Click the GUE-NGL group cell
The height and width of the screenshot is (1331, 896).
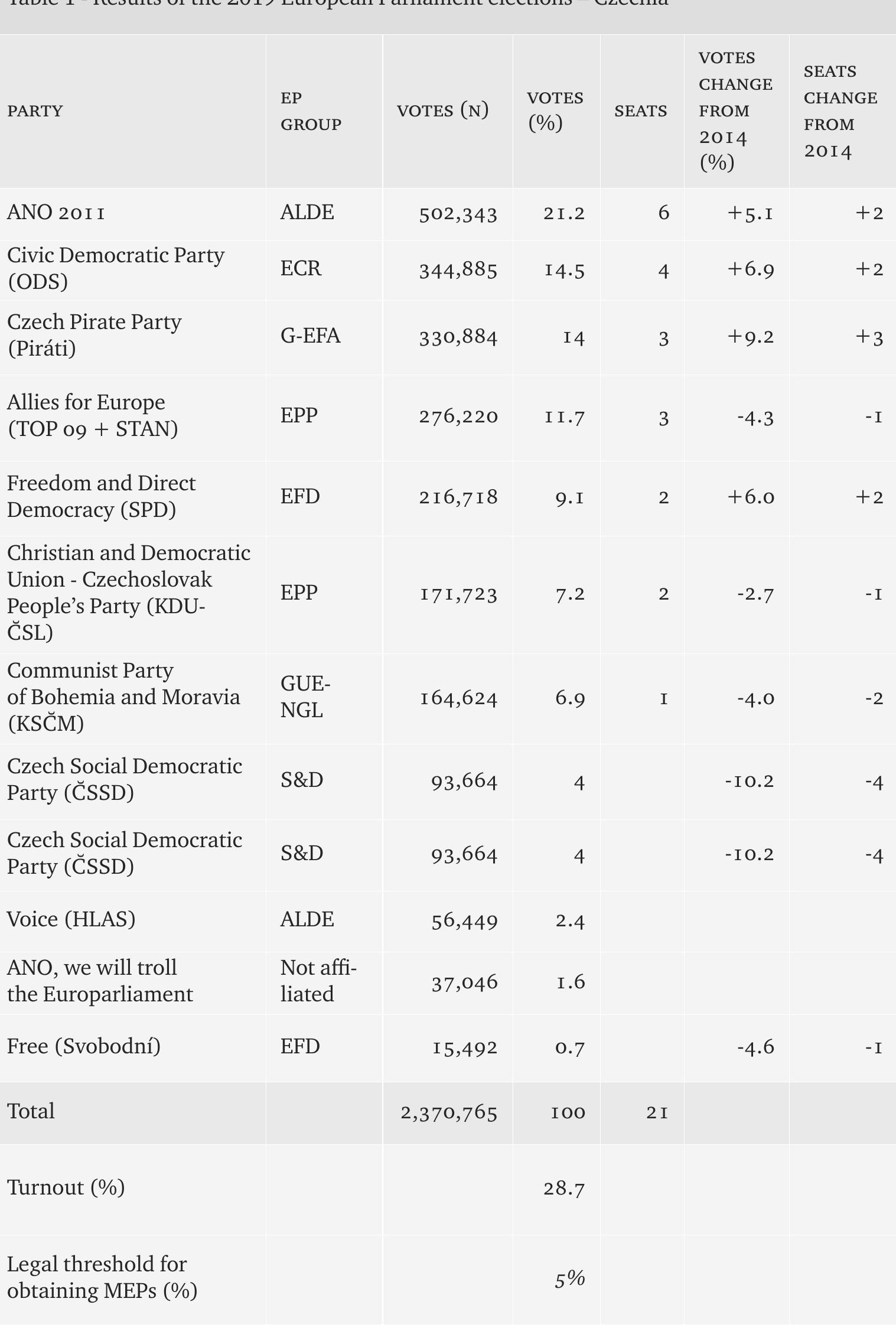click(x=305, y=697)
